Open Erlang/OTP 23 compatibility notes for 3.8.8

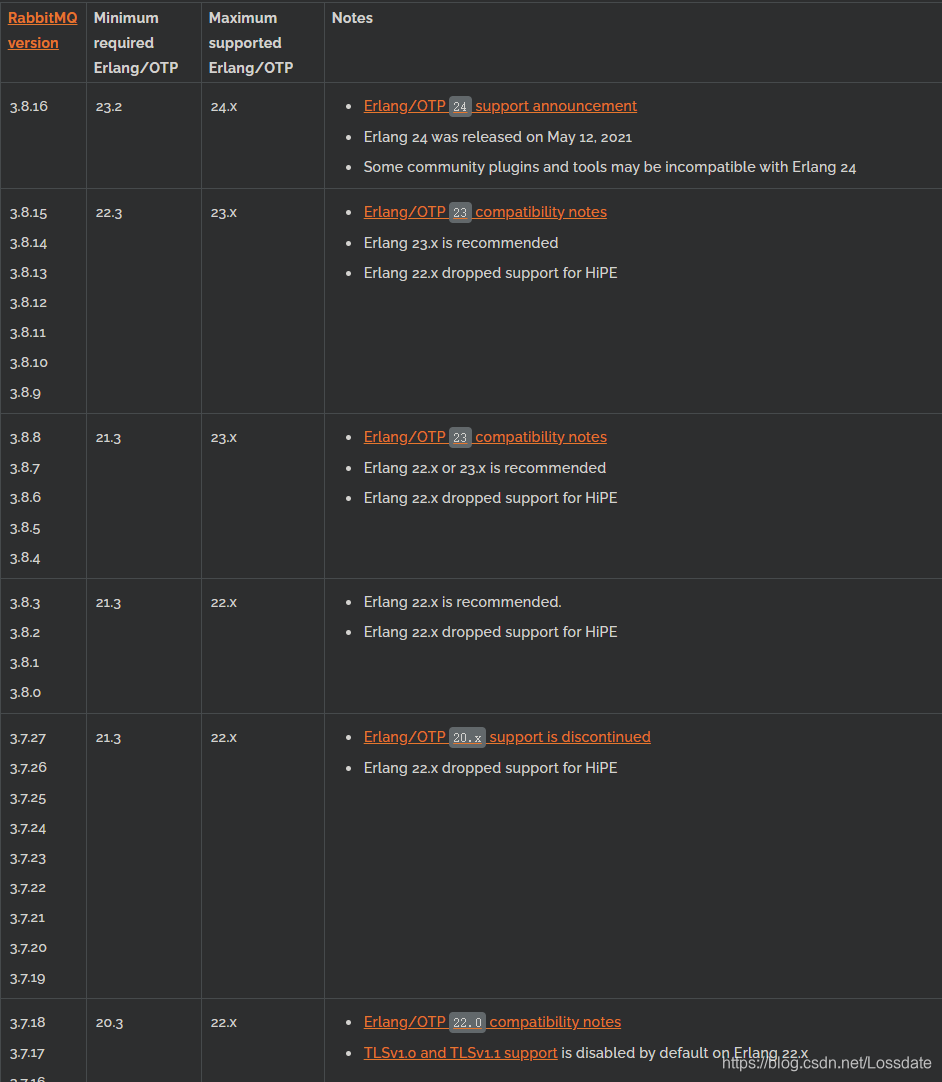pyautogui.click(x=485, y=437)
